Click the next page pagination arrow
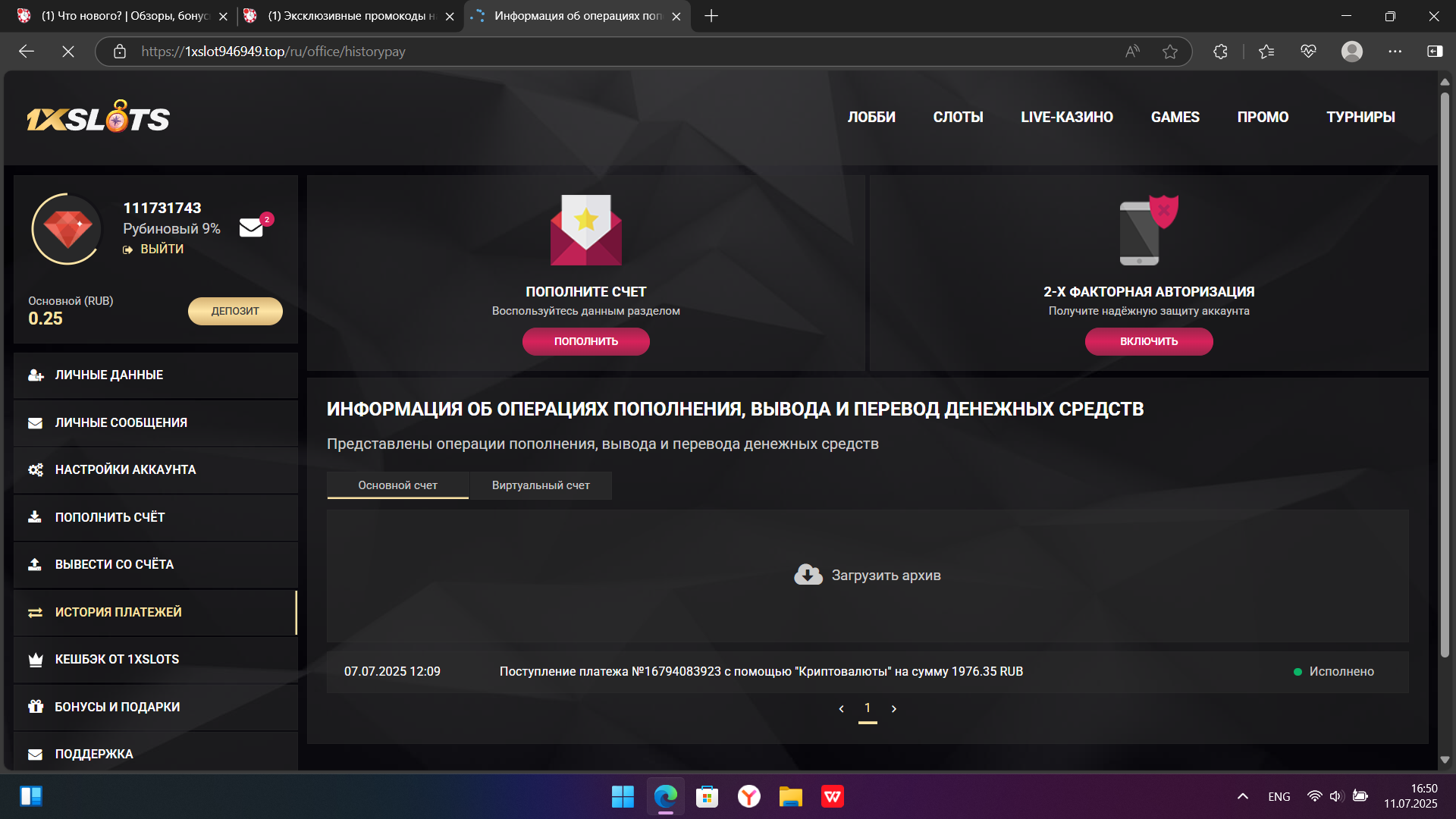This screenshot has width=1456, height=819. coord(894,708)
